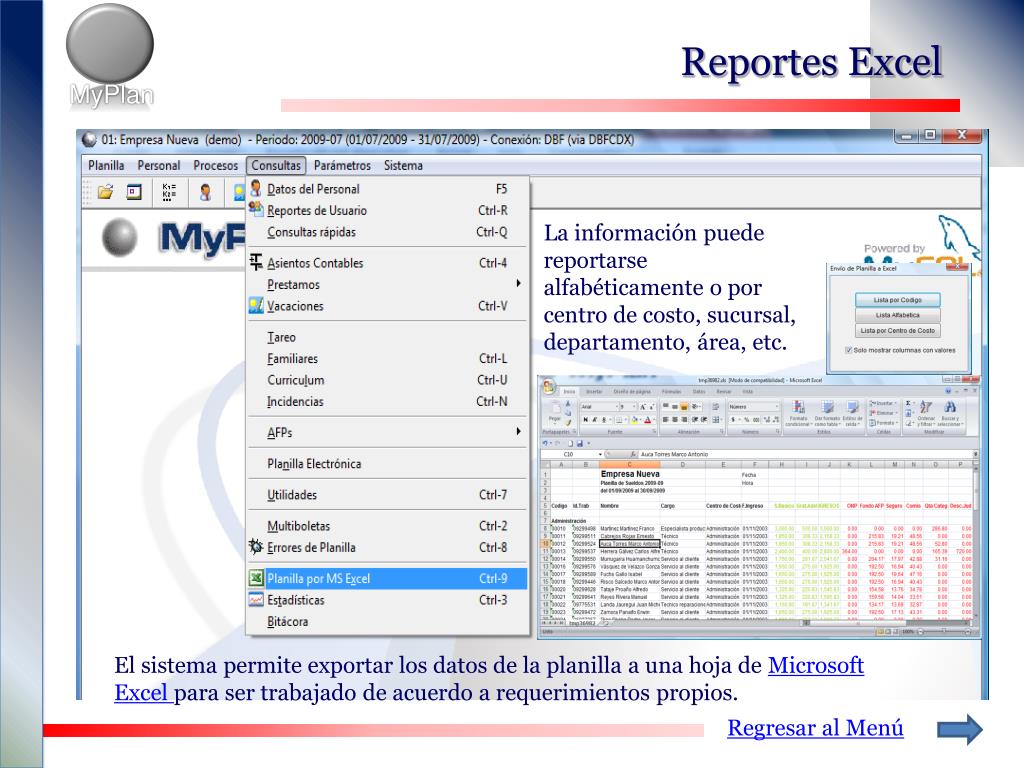Viewport: 1024px width, 768px height.
Task: Open the Personal menu
Action: point(159,165)
